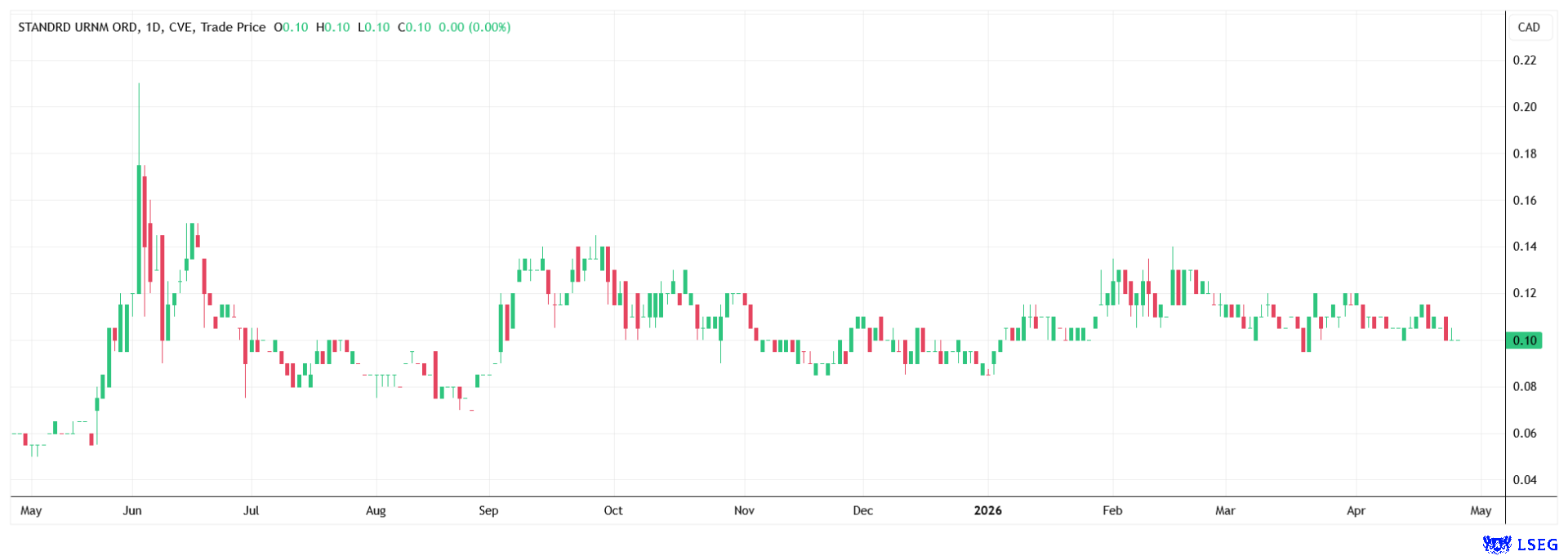Click the 2026 year label on time axis
This screenshot has height=556, width=1568.
point(987,510)
